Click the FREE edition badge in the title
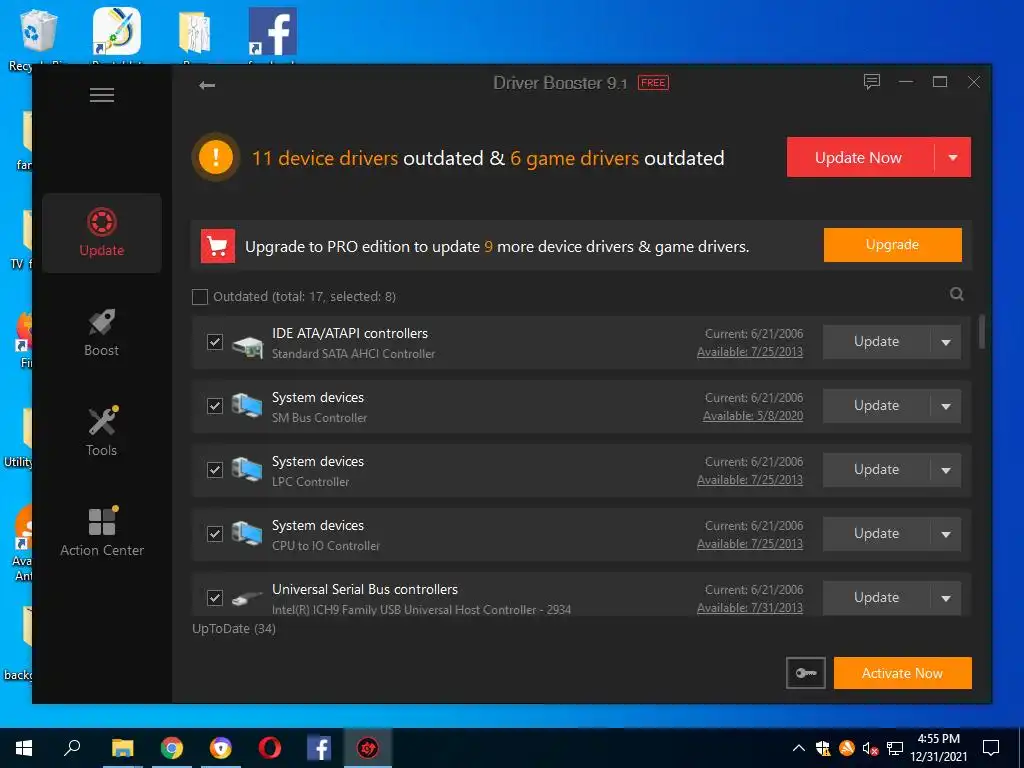This screenshot has width=1024, height=768. click(653, 83)
